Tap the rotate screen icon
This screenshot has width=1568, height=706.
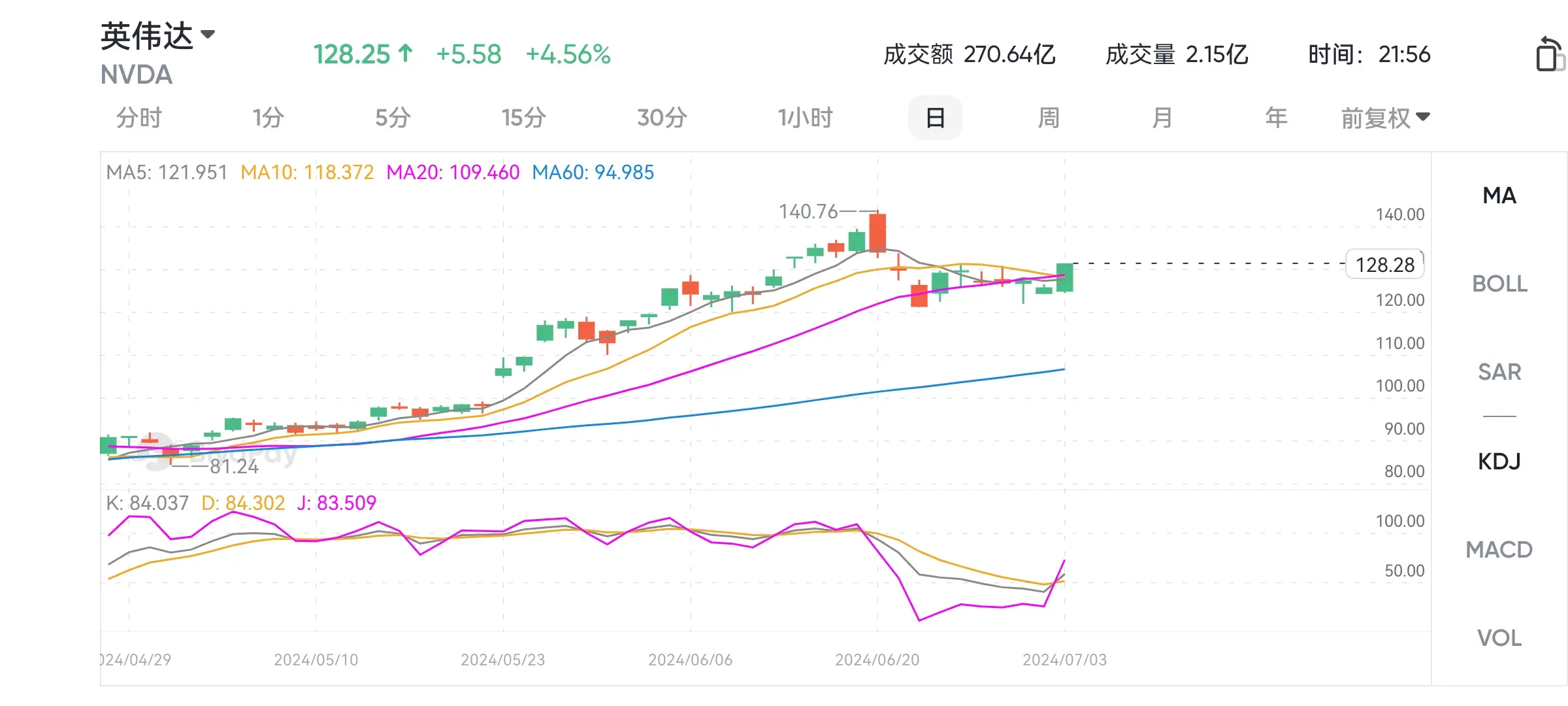[x=1550, y=54]
